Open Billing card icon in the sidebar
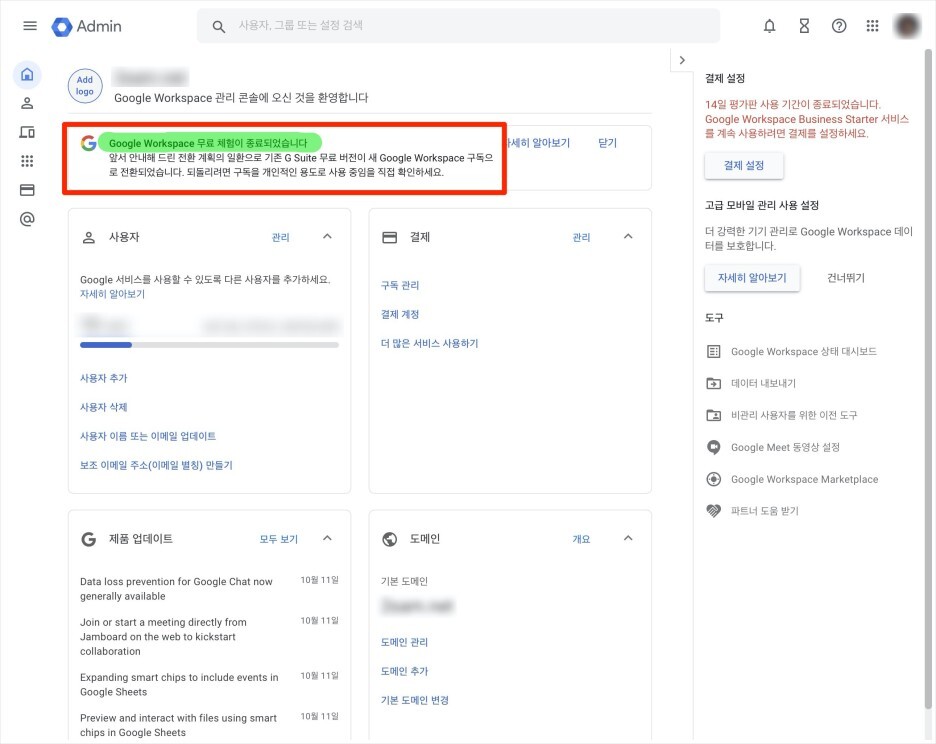Viewport: 936px width, 744px height. click(x=27, y=190)
